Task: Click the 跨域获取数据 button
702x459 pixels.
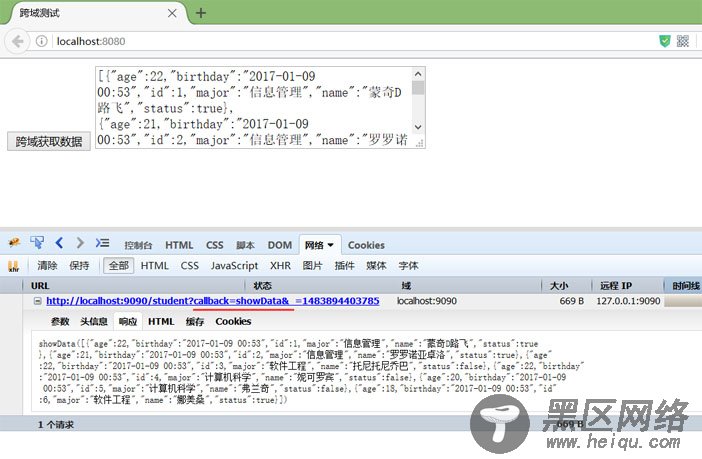Action: pyautogui.click(x=49, y=142)
